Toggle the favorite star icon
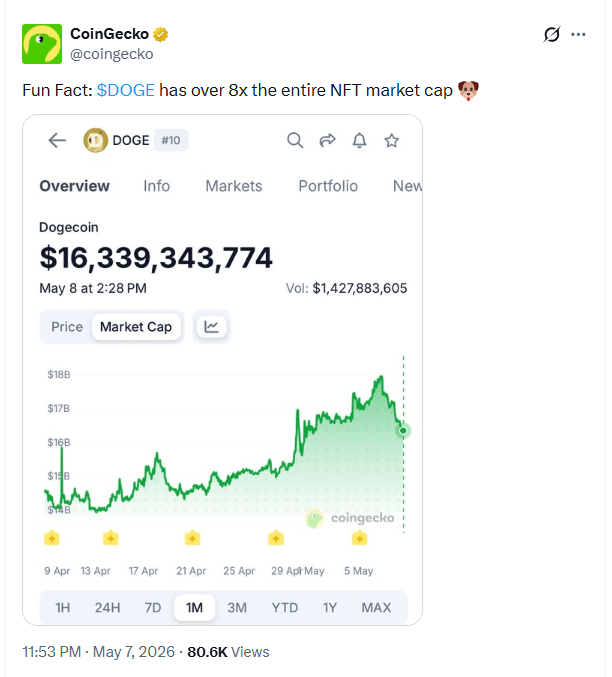This screenshot has width=612, height=677. (392, 140)
